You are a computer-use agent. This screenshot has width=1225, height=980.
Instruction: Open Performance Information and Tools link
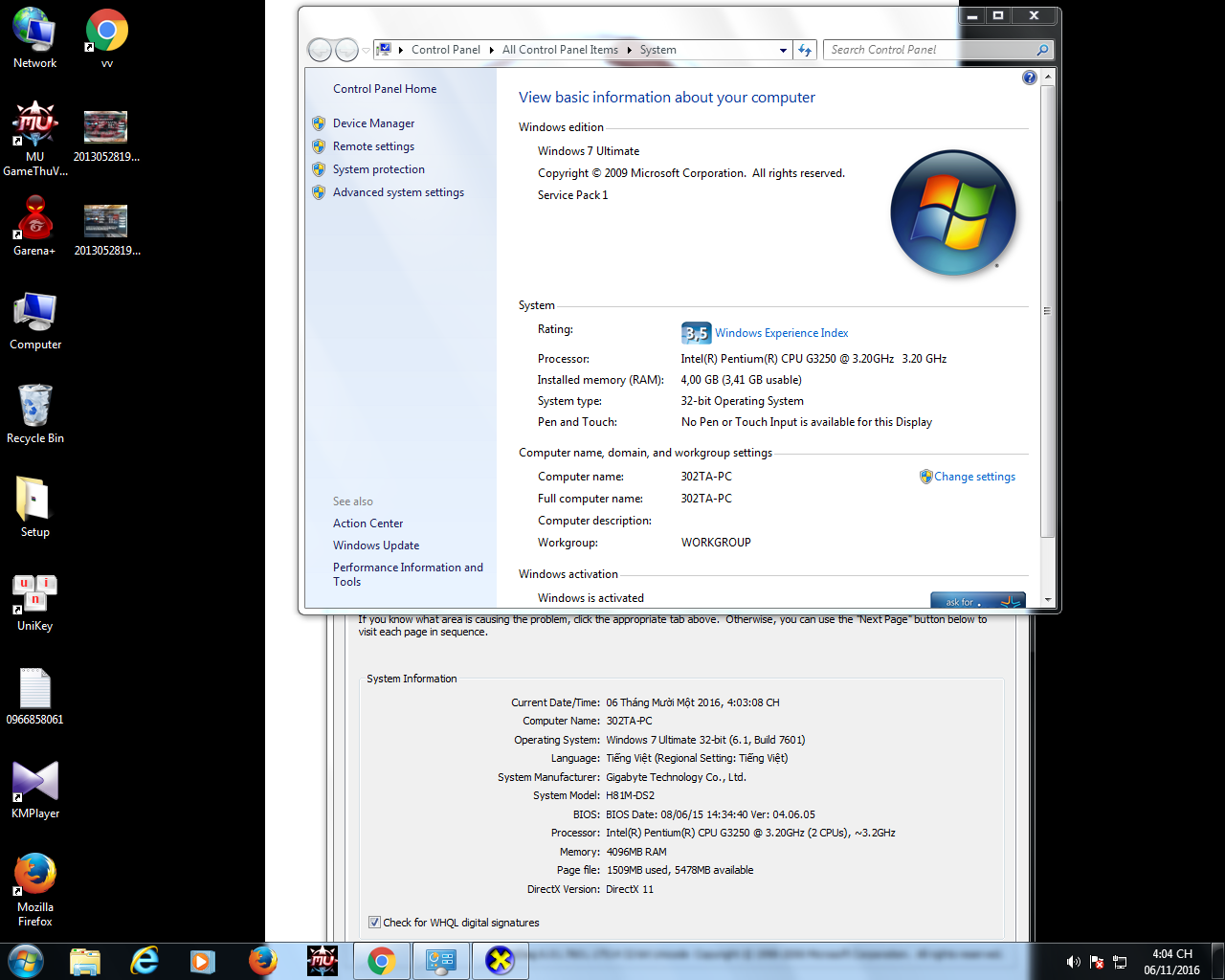(408, 574)
